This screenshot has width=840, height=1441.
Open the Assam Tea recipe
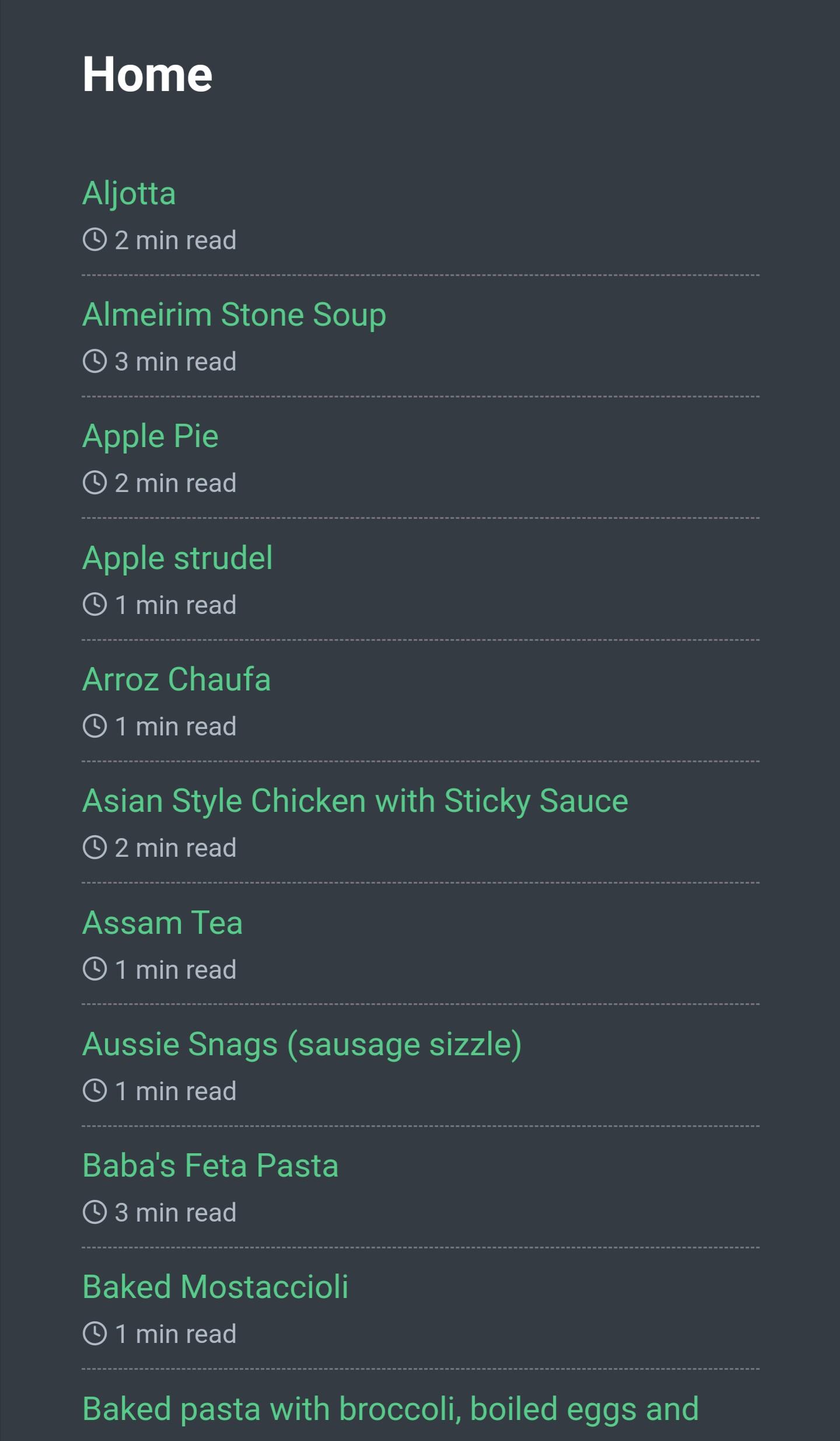162,923
